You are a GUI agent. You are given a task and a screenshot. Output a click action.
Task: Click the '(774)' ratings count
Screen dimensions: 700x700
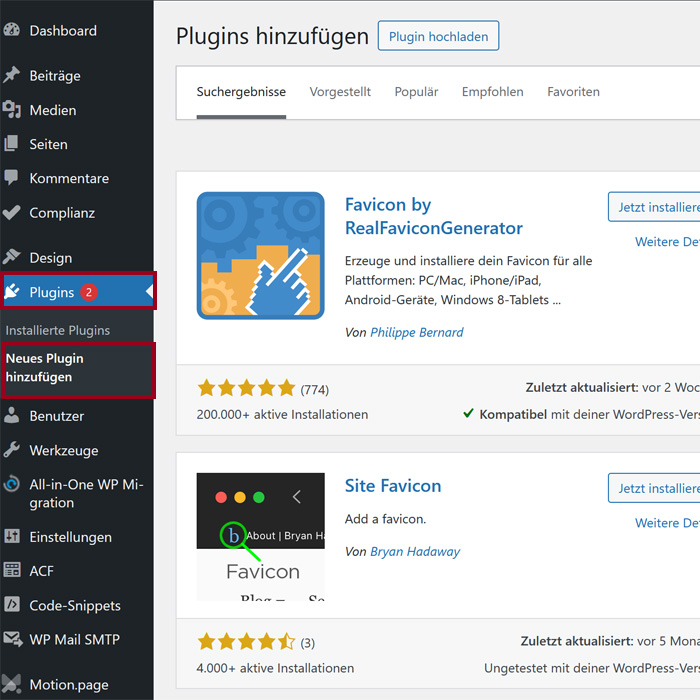315,390
